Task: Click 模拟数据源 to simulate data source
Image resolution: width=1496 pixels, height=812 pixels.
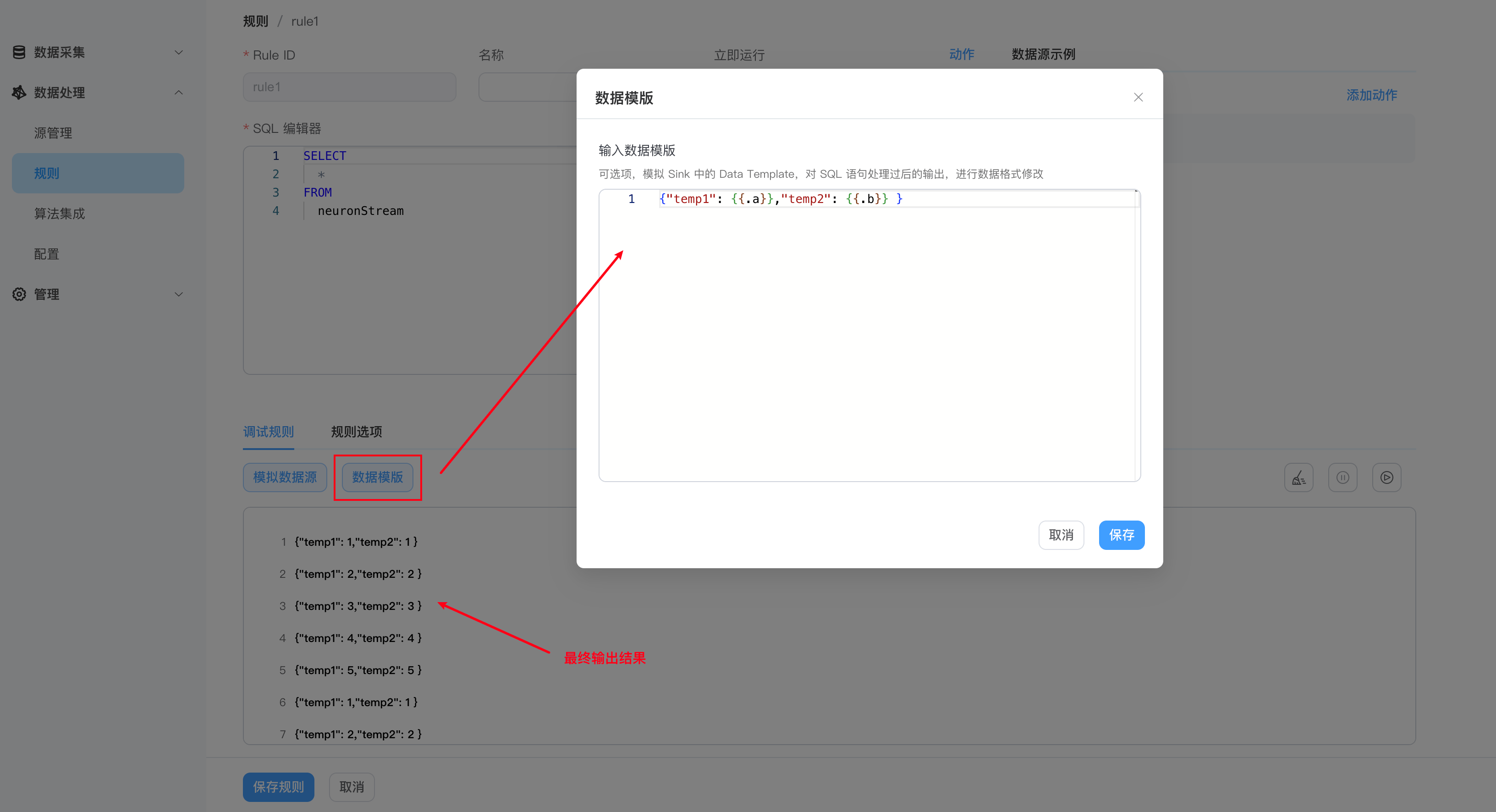Action: (x=285, y=477)
